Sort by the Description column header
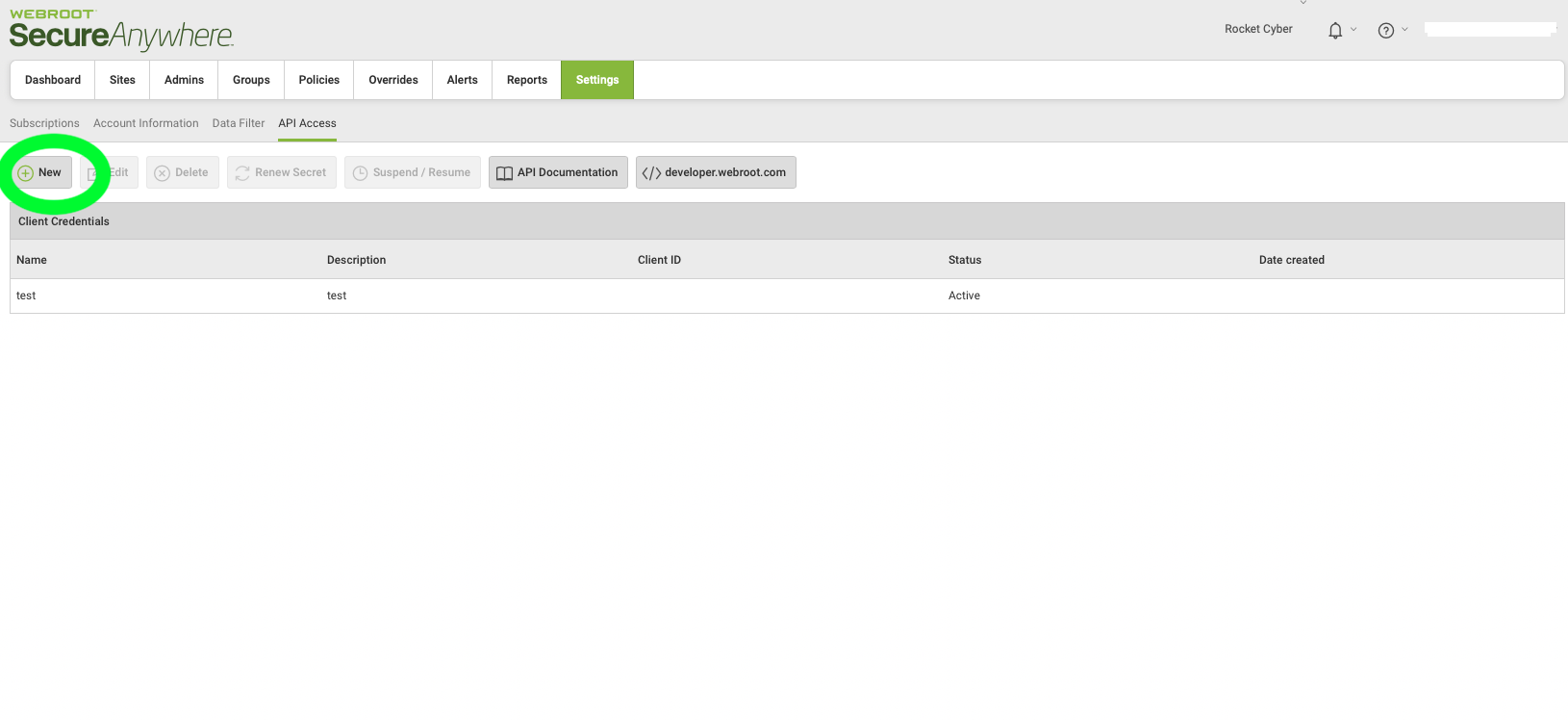The height and width of the screenshot is (720, 1568). click(356, 260)
